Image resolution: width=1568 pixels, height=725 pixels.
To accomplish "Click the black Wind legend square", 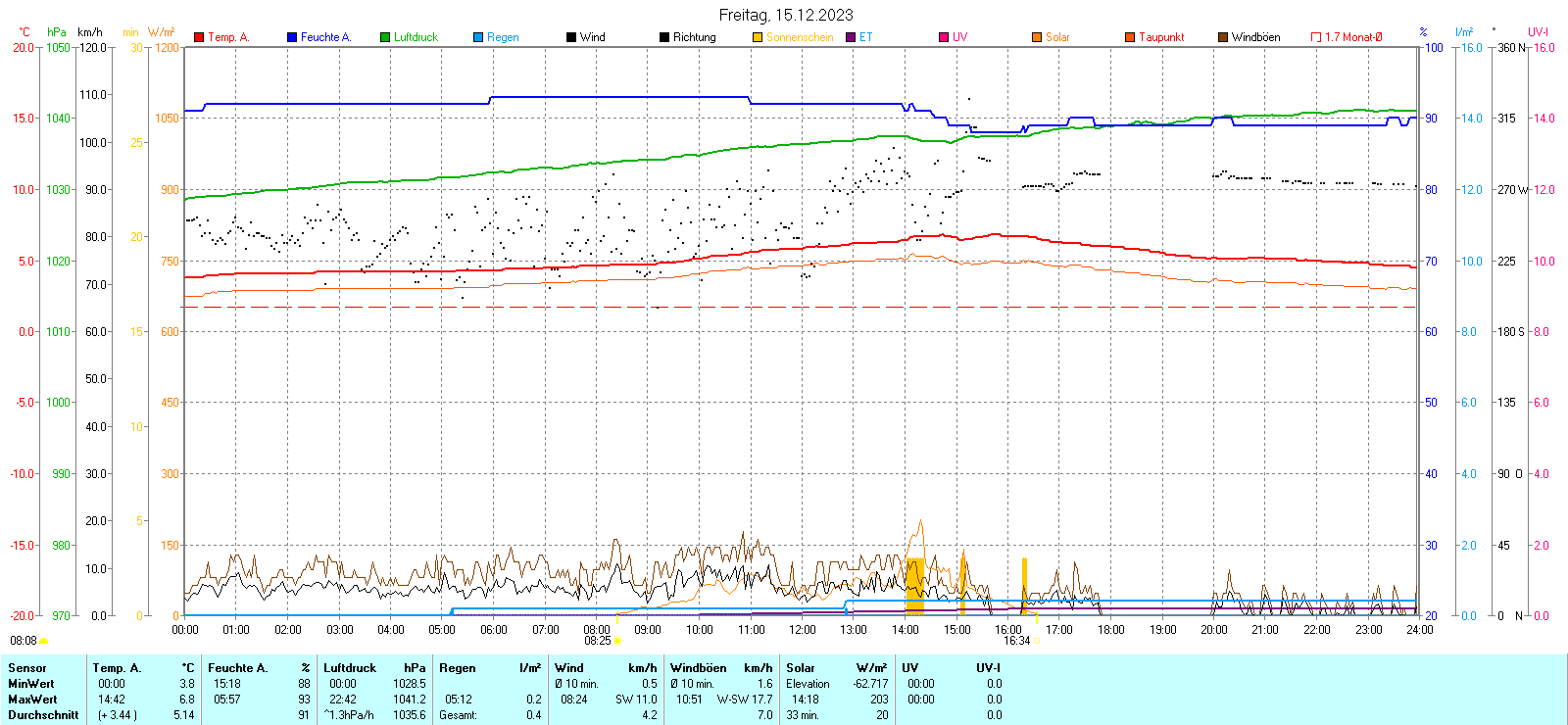I will point(571,37).
